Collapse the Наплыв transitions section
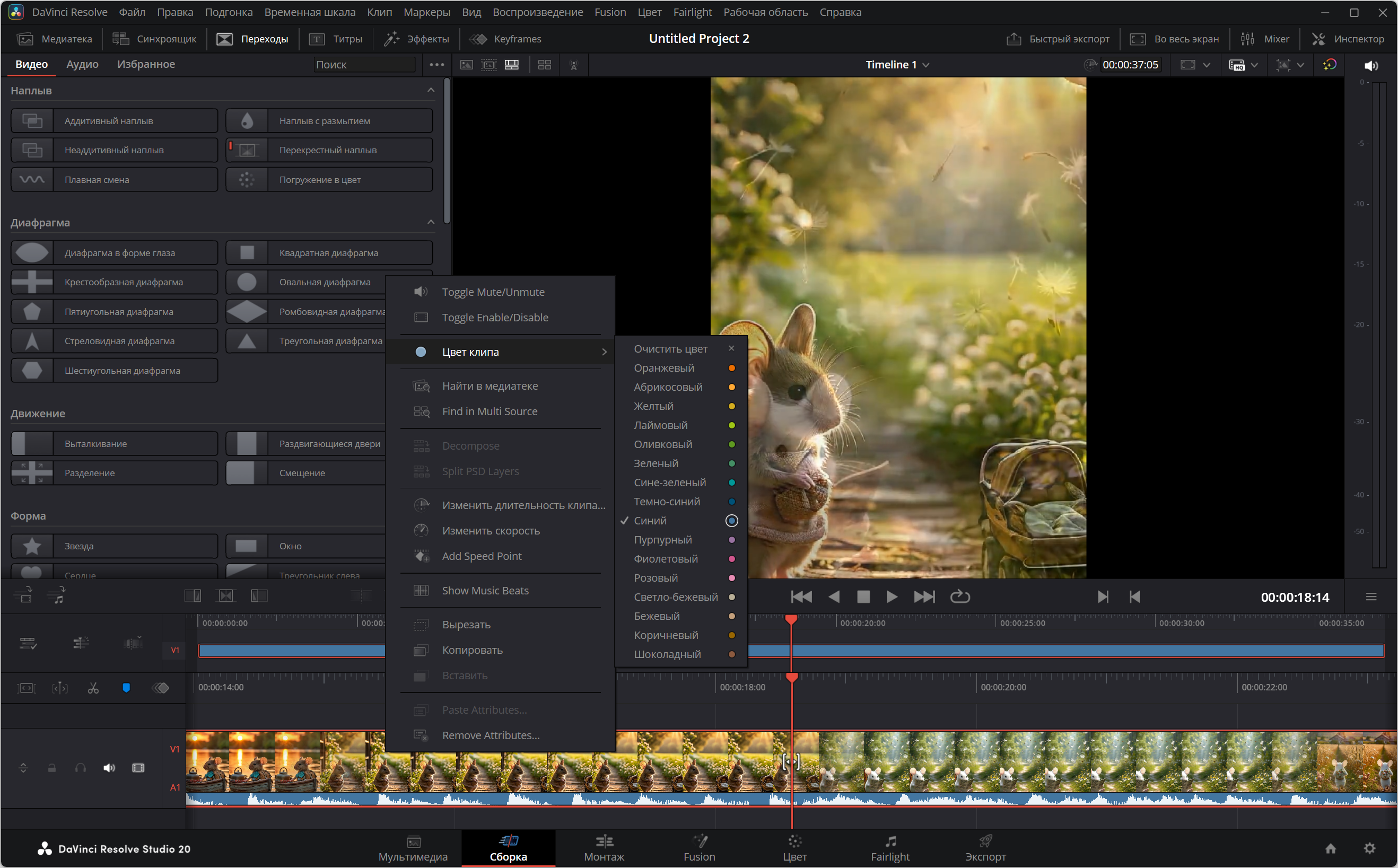This screenshot has height=868, width=1398. point(431,91)
